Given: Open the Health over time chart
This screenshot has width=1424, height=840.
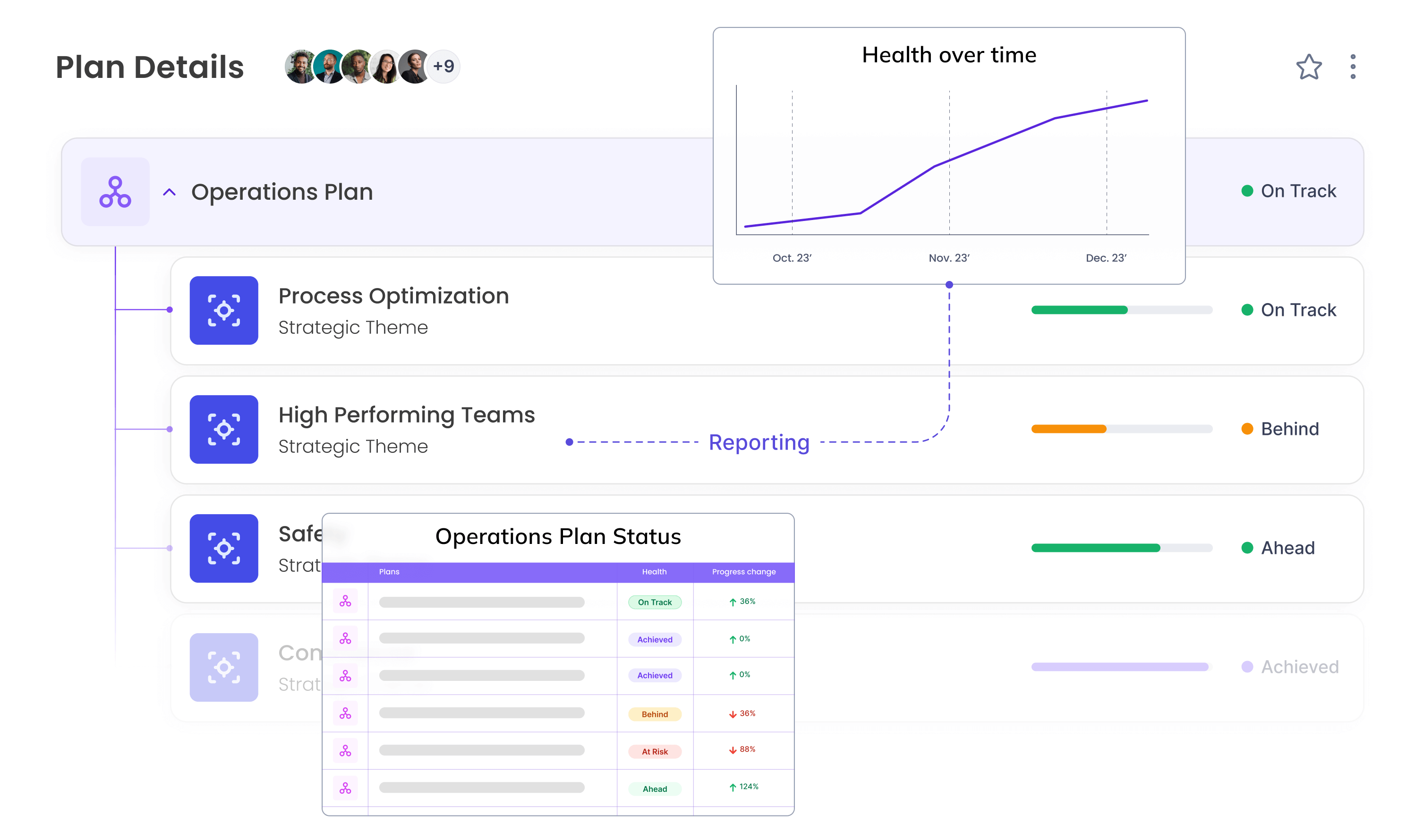Looking at the screenshot, I should coord(949,55).
